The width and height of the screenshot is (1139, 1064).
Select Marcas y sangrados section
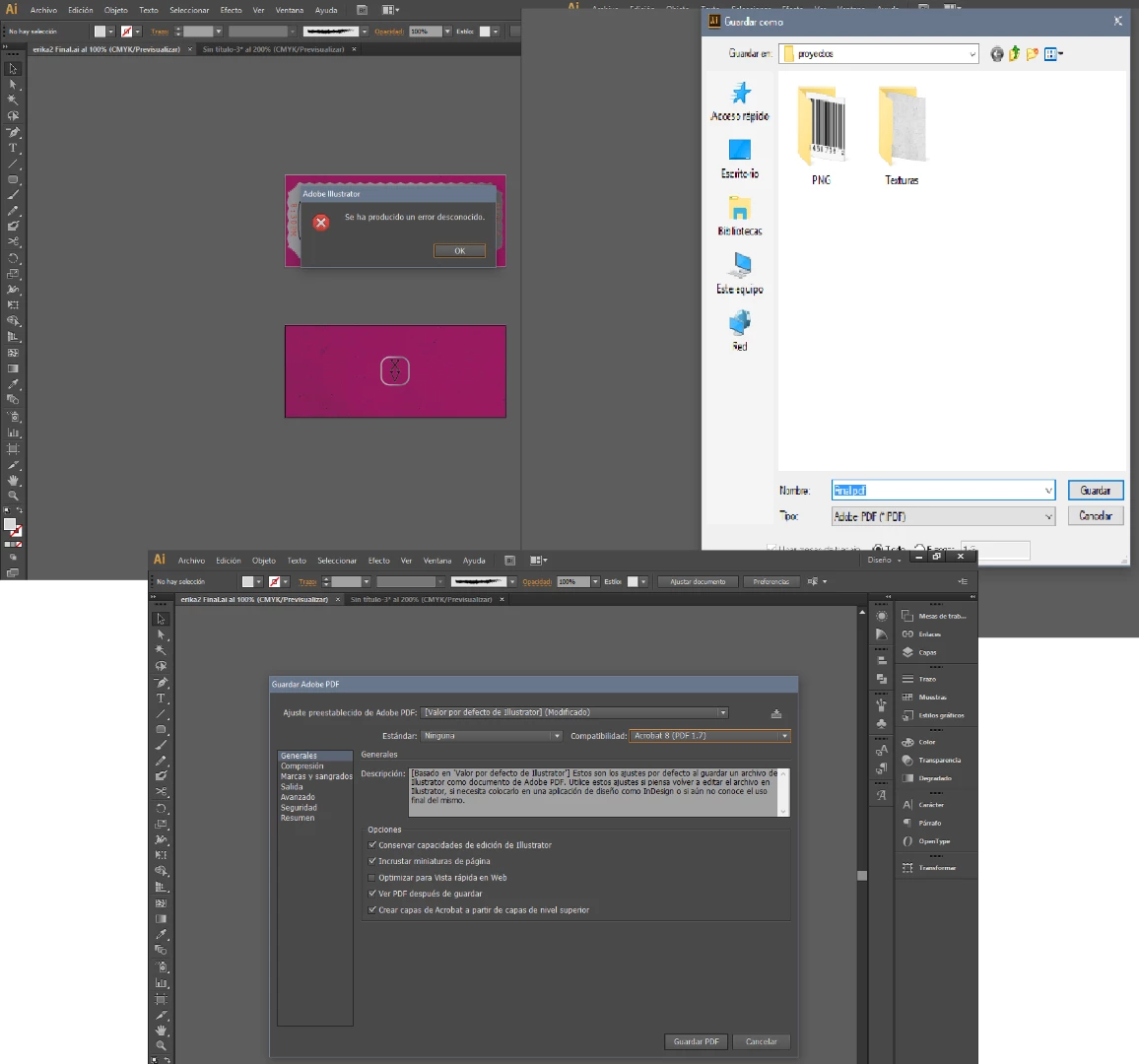click(x=316, y=776)
